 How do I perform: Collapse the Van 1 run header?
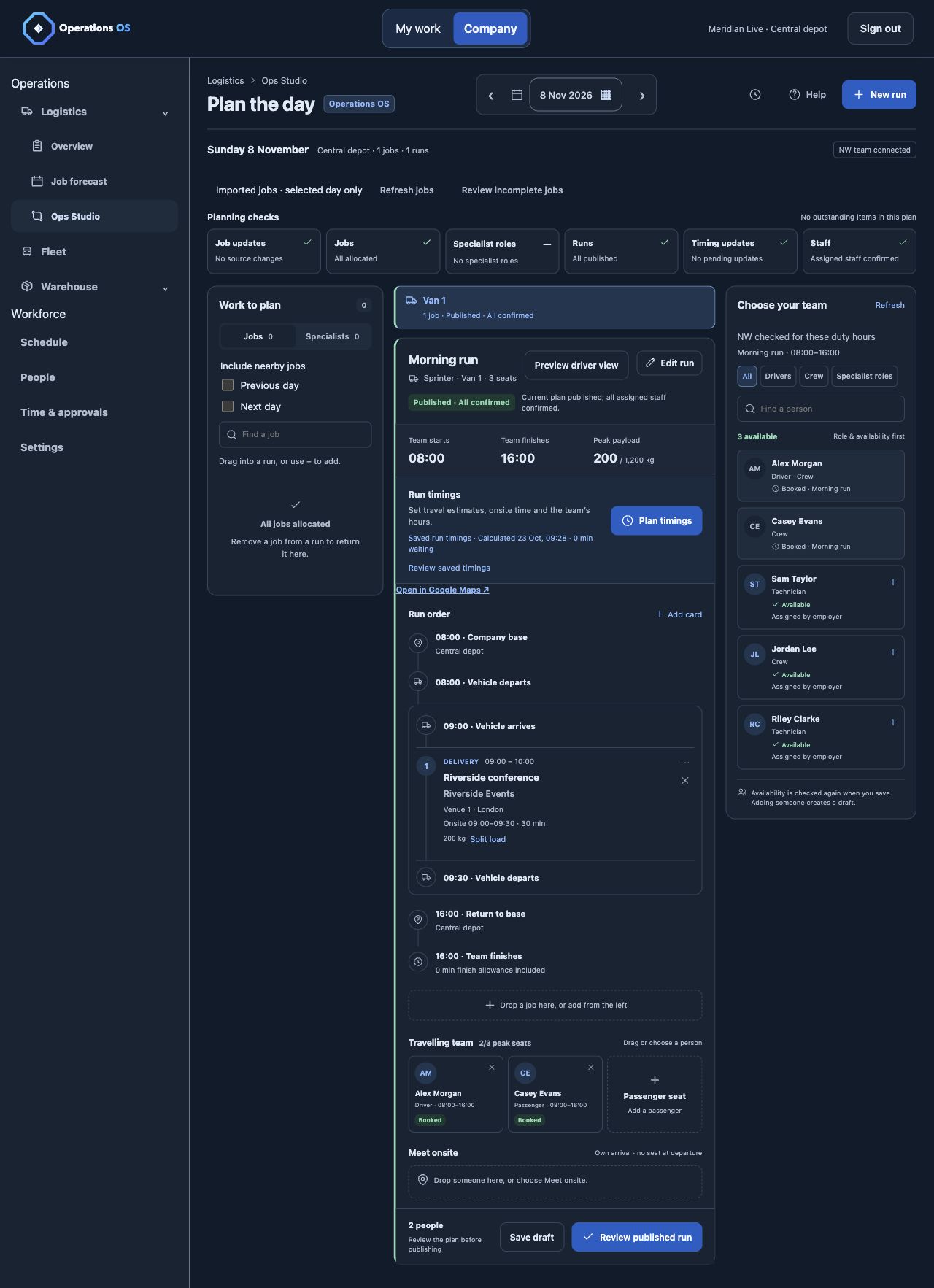click(x=555, y=307)
